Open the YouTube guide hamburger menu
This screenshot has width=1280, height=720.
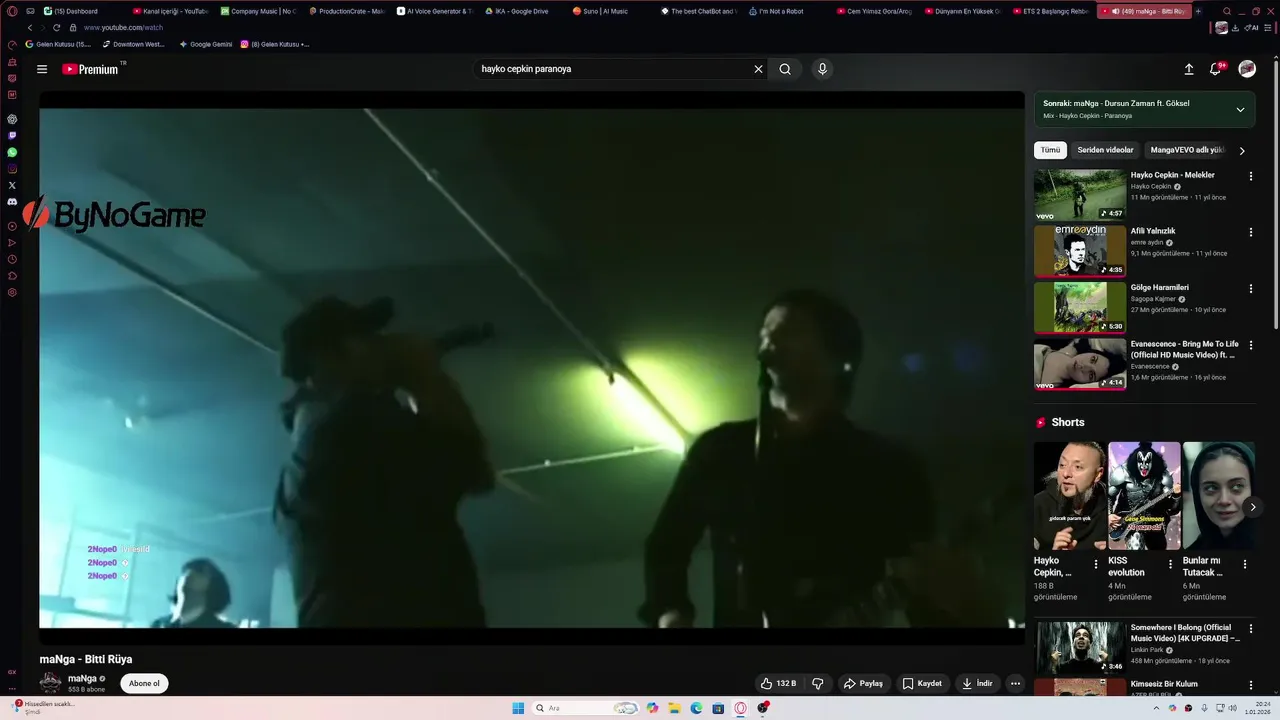(42, 69)
